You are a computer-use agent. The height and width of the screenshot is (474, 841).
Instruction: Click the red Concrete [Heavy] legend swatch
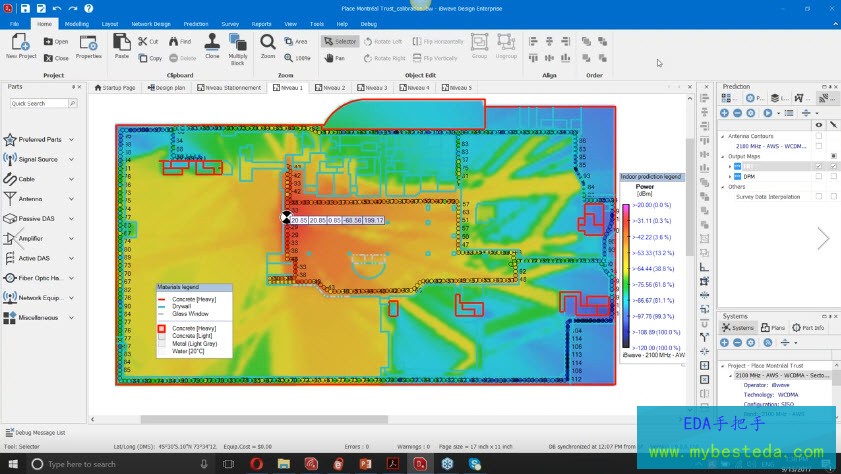[163, 328]
